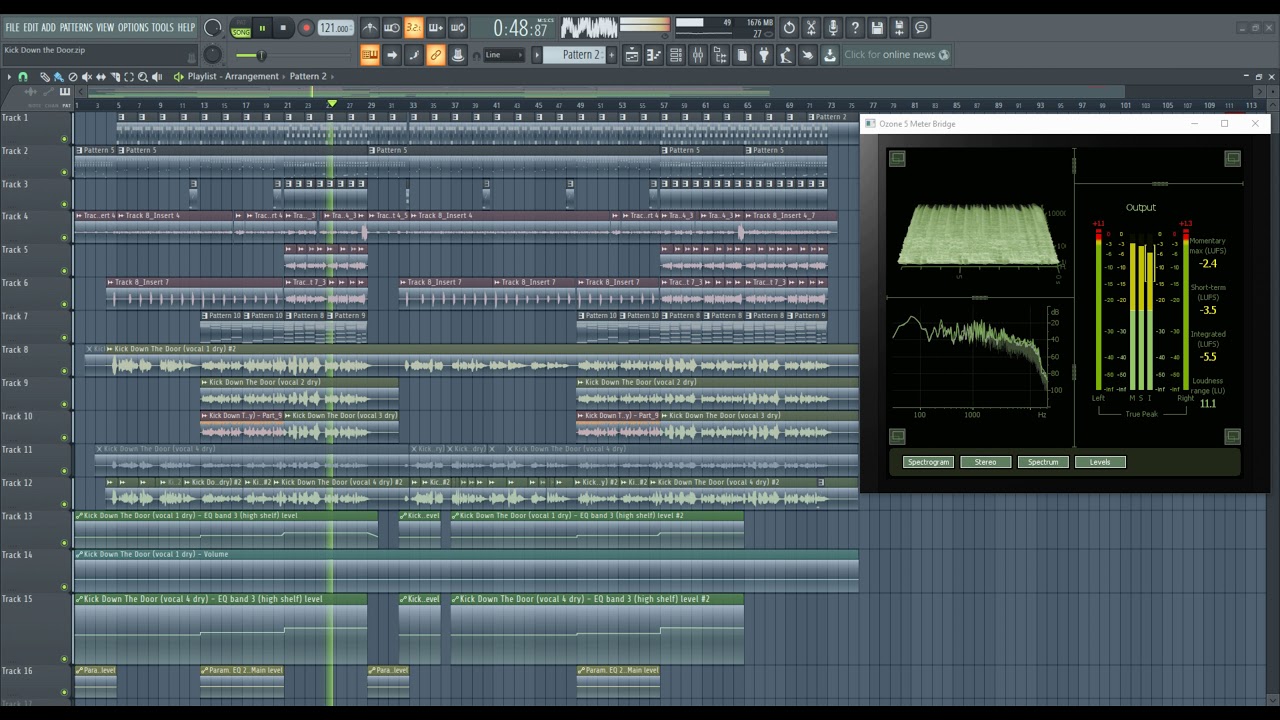
Task: Click the Playlist - Arrangement breadcrumb
Action: click(233, 77)
